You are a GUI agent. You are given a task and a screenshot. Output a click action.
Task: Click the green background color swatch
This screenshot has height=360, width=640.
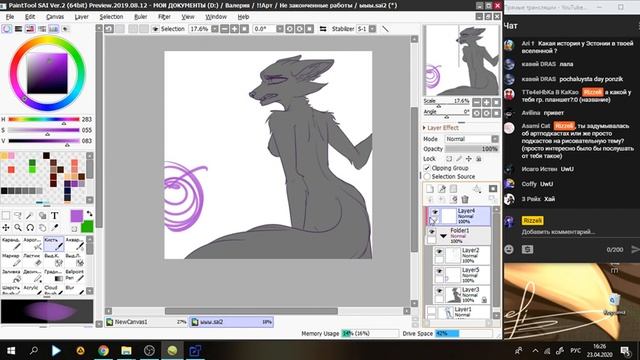(x=87, y=226)
